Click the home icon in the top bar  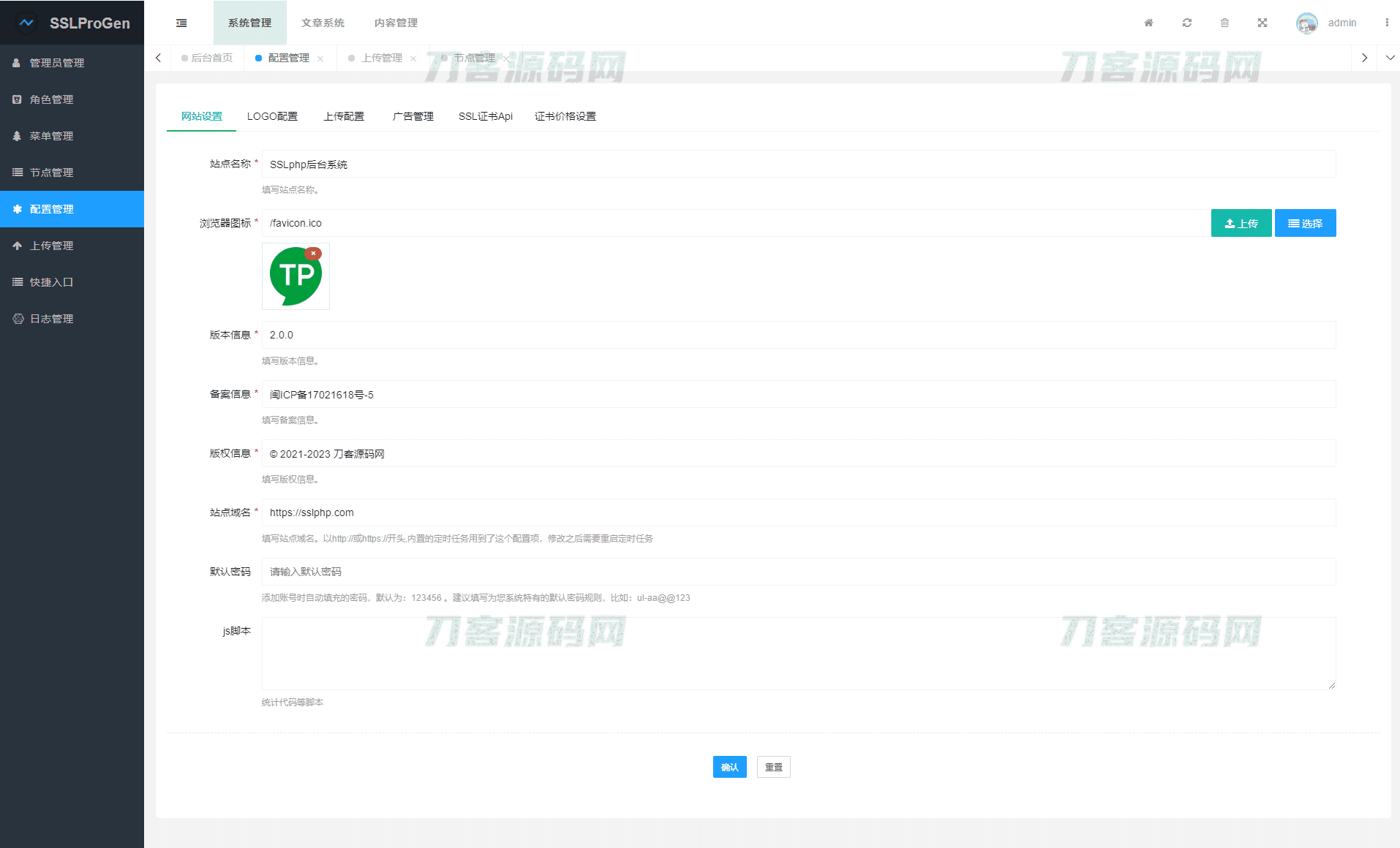(x=1149, y=23)
